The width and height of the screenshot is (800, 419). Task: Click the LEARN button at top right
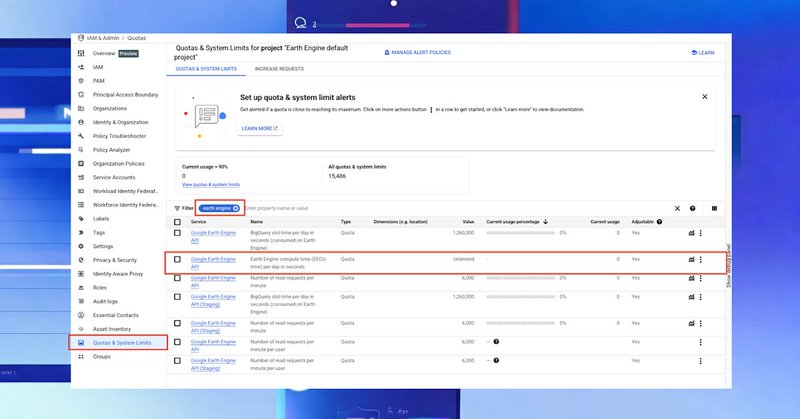(703, 53)
